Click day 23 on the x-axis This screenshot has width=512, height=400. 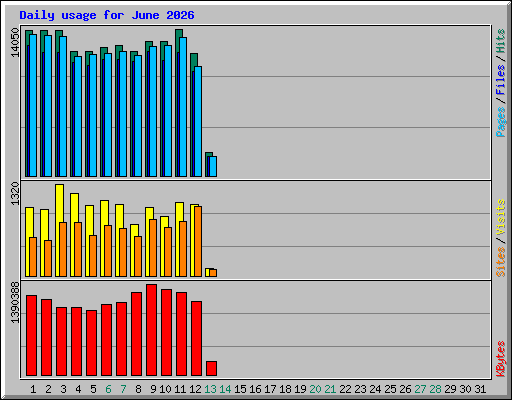click(x=360, y=389)
